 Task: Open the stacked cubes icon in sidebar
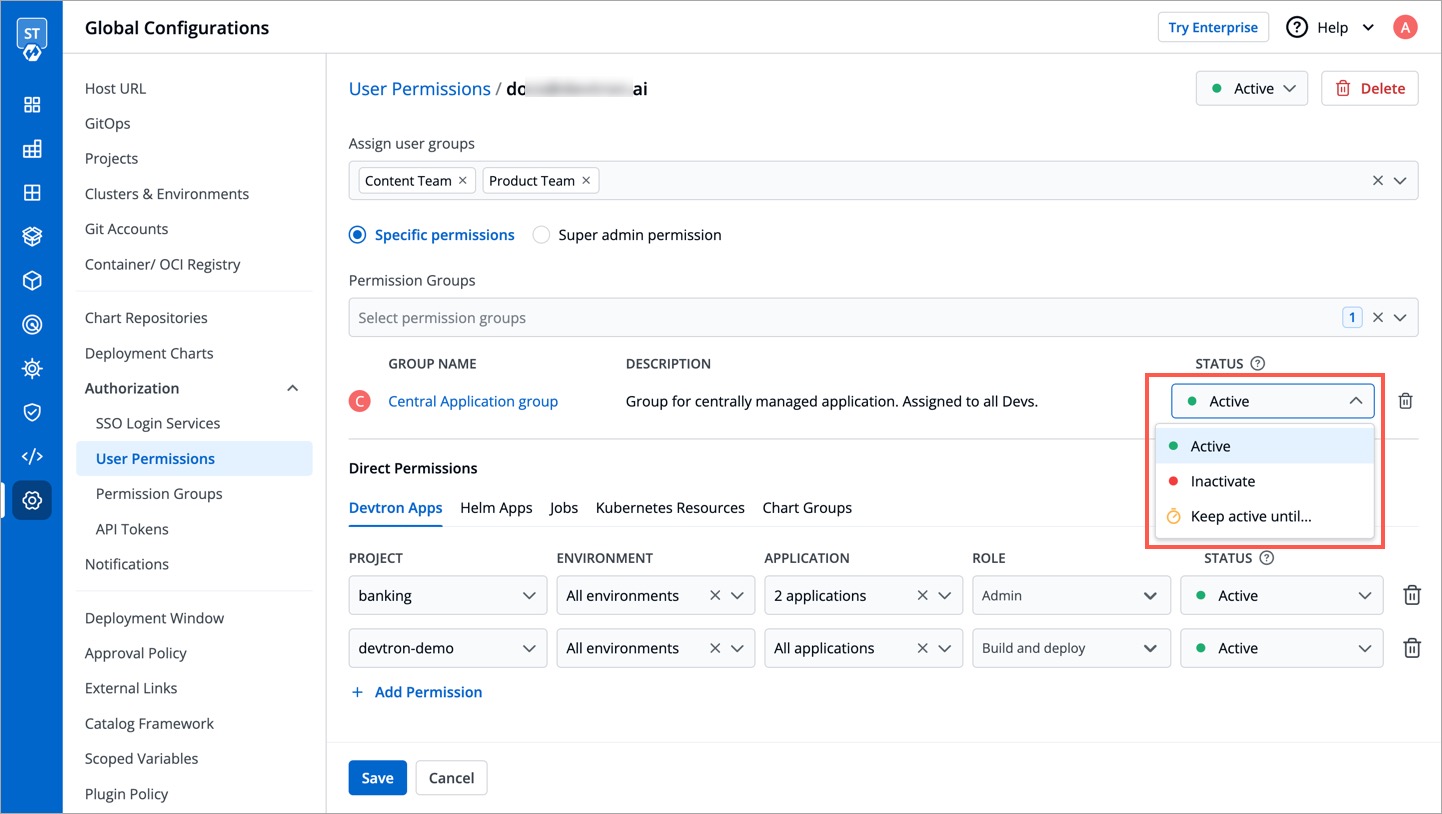coord(32,237)
